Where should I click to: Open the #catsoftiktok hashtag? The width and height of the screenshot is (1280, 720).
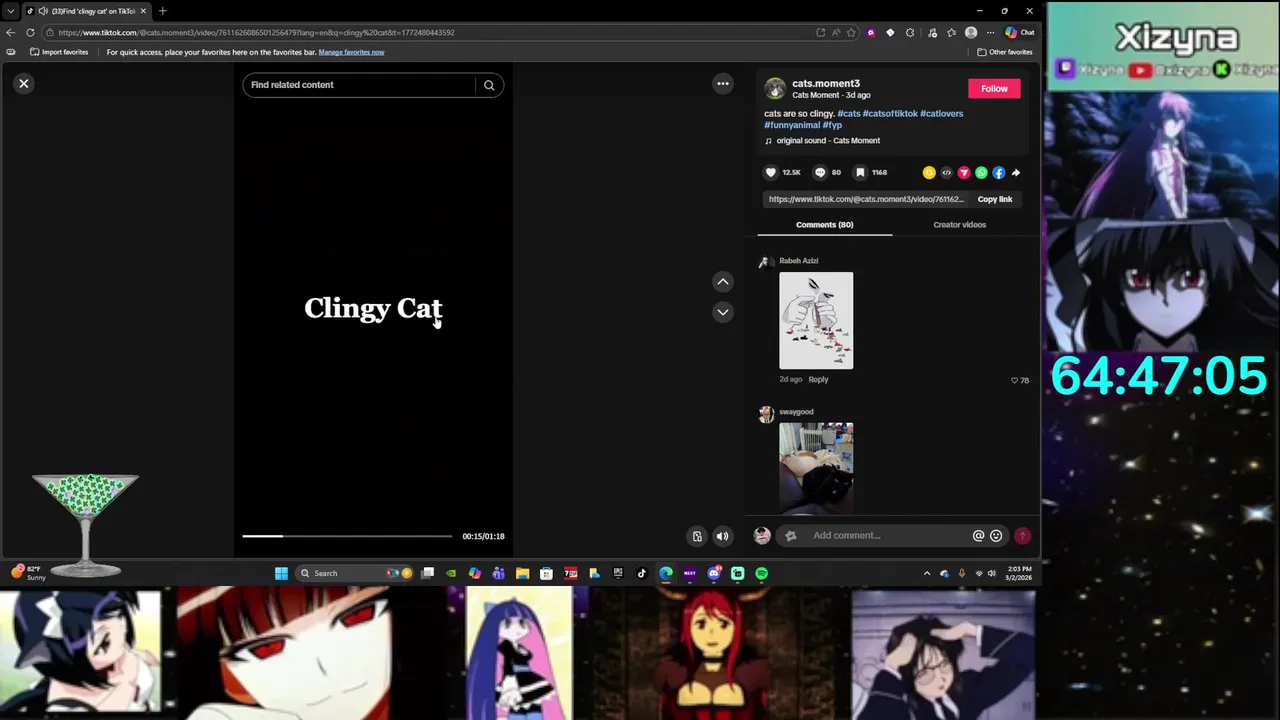coord(890,113)
